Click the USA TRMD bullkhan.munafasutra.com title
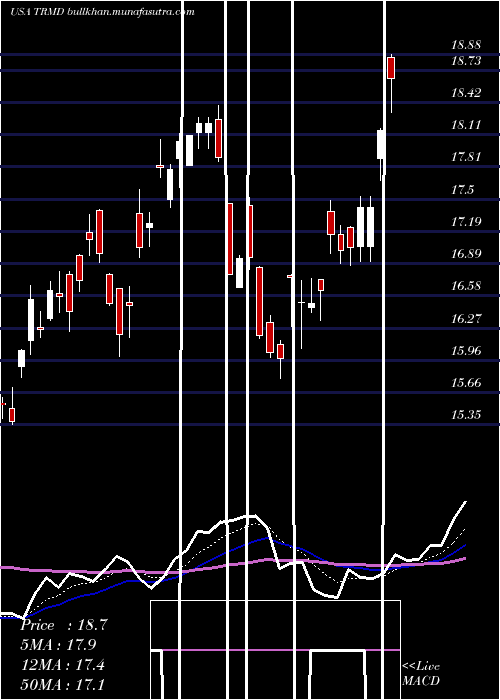This screenshot has width=500, height=700. (x=102, y=12)
